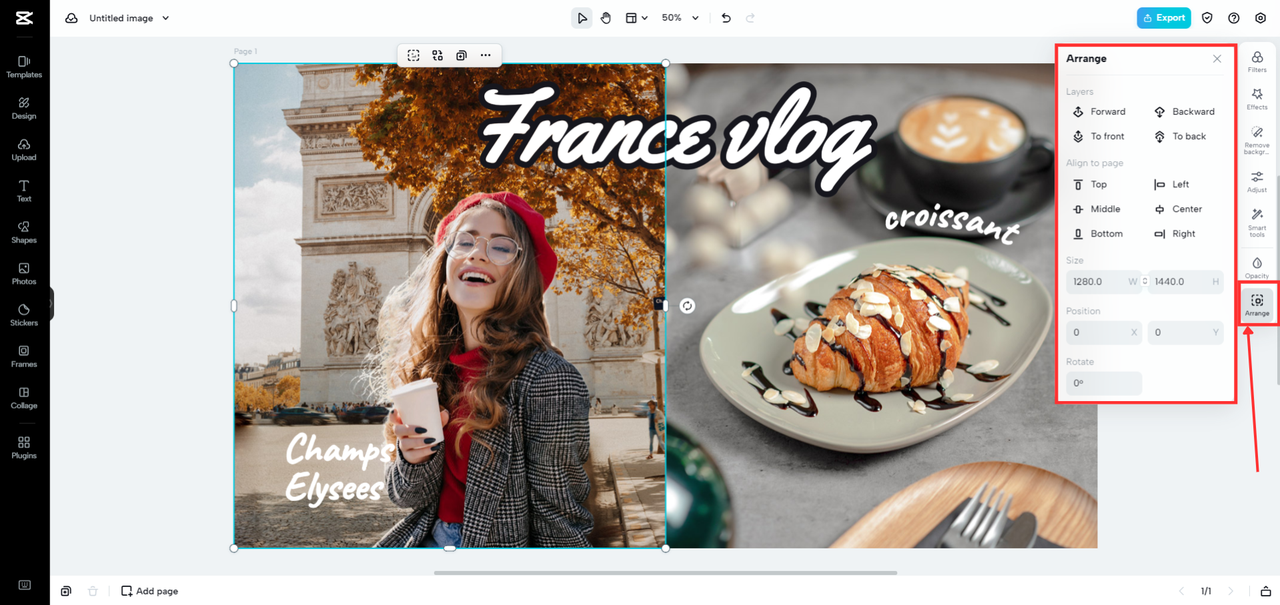
Task: Click the cloud save status icon
Action: (x=71, y=18)
